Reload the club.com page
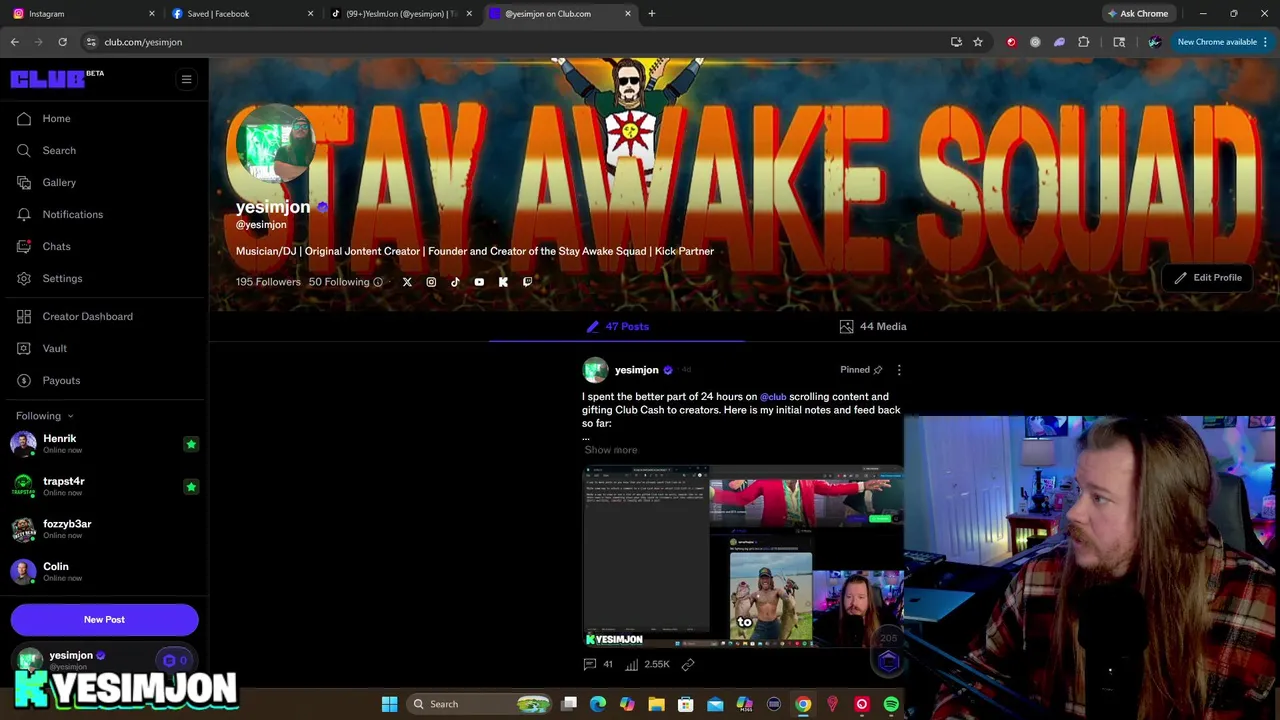 62,42
